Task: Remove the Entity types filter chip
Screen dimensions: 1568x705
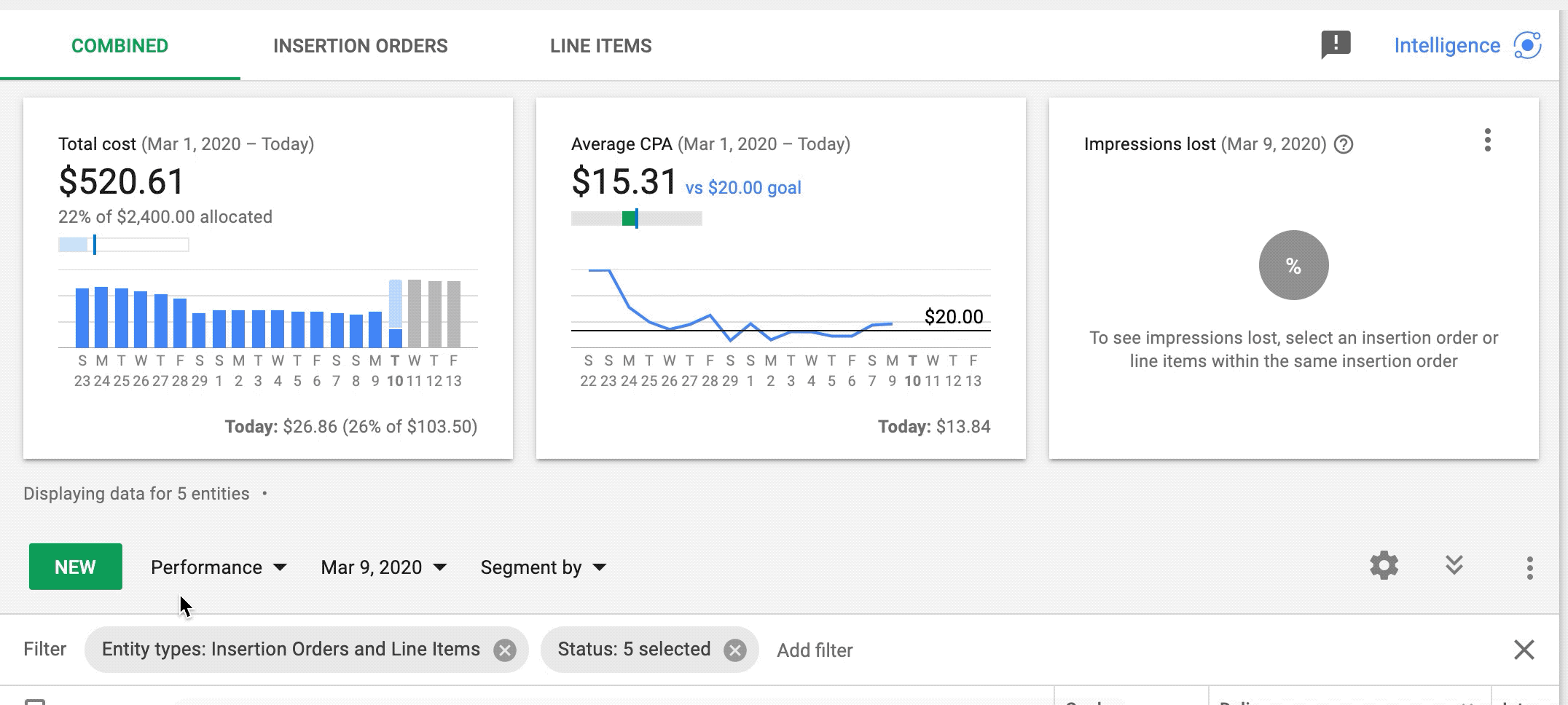Action: (x=504, y=650)
